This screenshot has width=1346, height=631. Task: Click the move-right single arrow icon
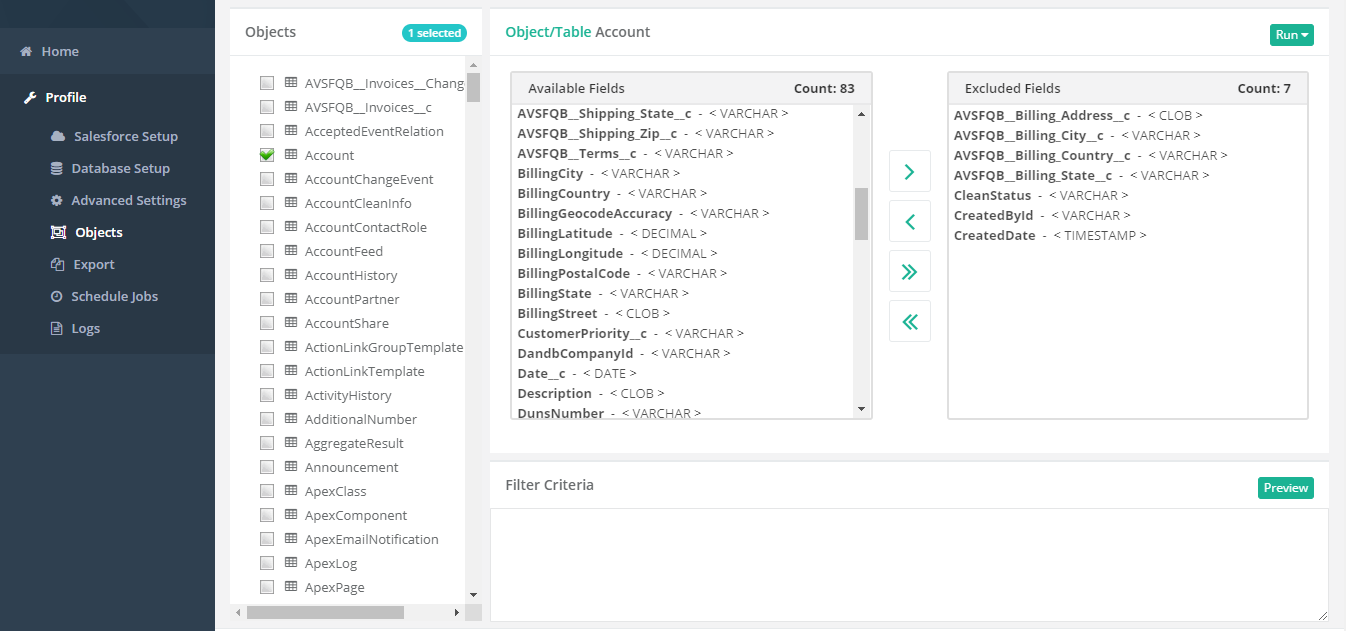click(909, 172)
